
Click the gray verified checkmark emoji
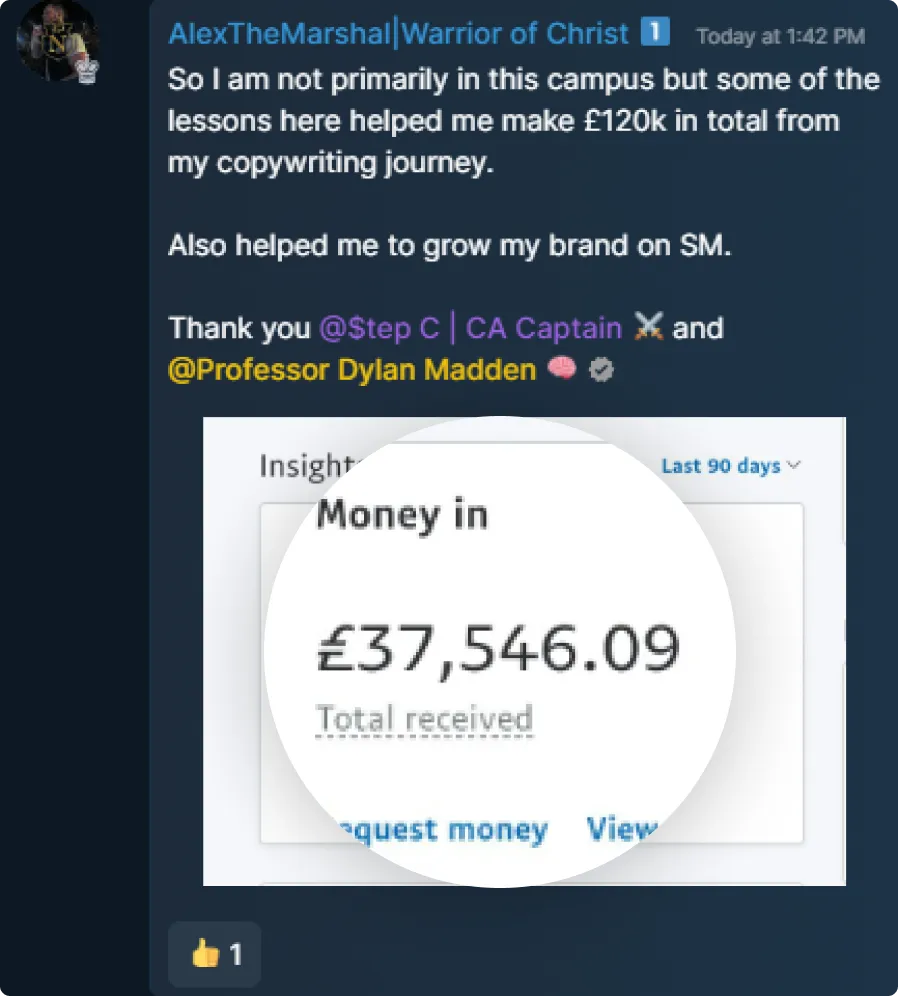coord(600,369)
